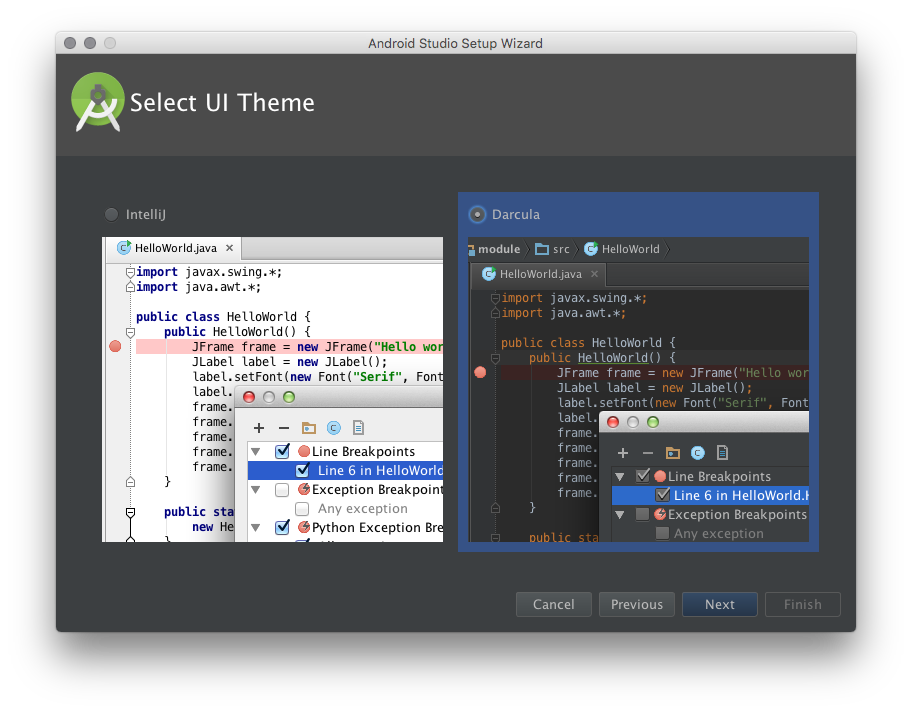Screen dimensions: 912x712
Task: Toggle Any exception checkbox in Darcula preview
Action: tap(662, 533)
